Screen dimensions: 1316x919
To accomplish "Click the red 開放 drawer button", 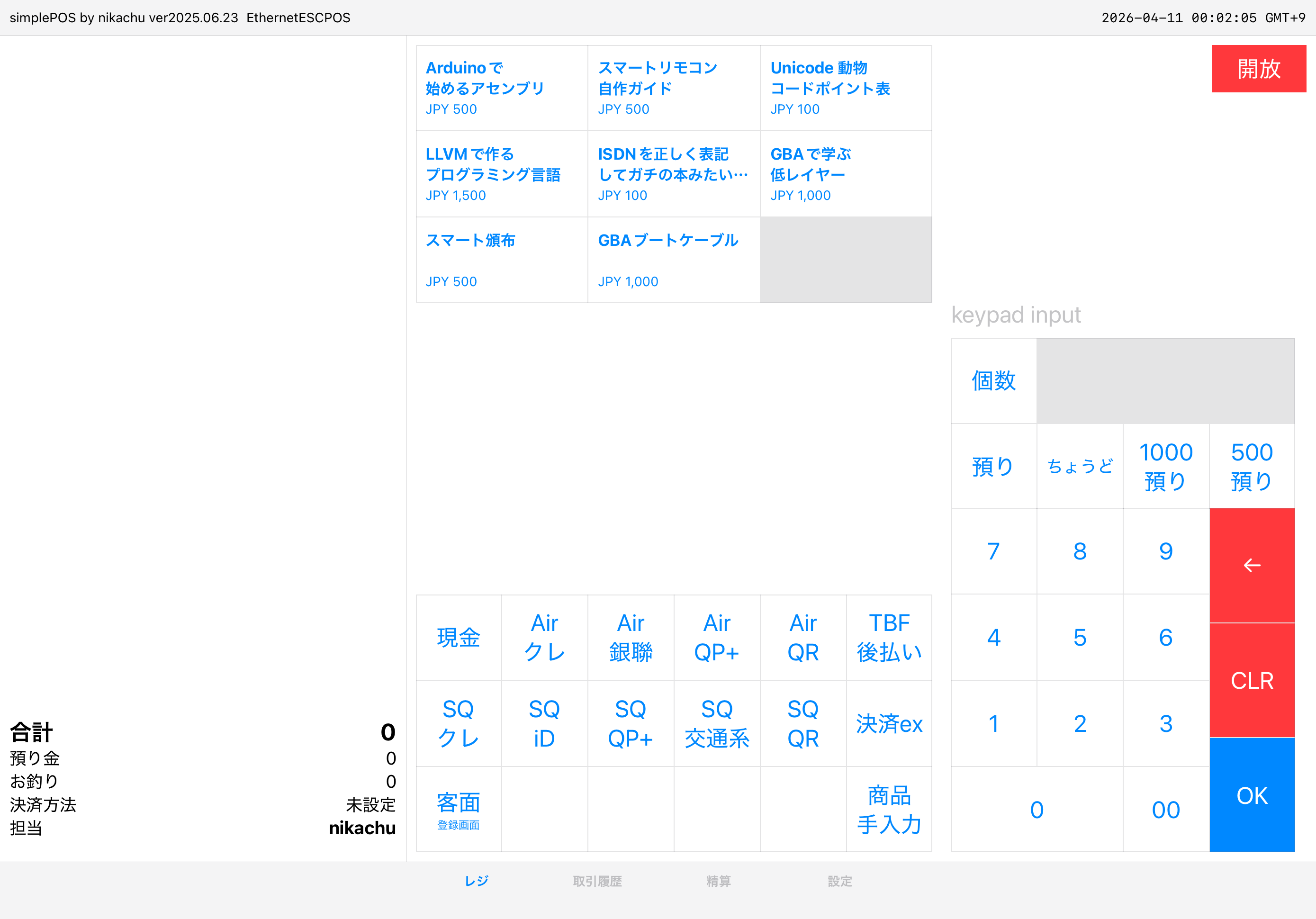I will (1258, 69).
